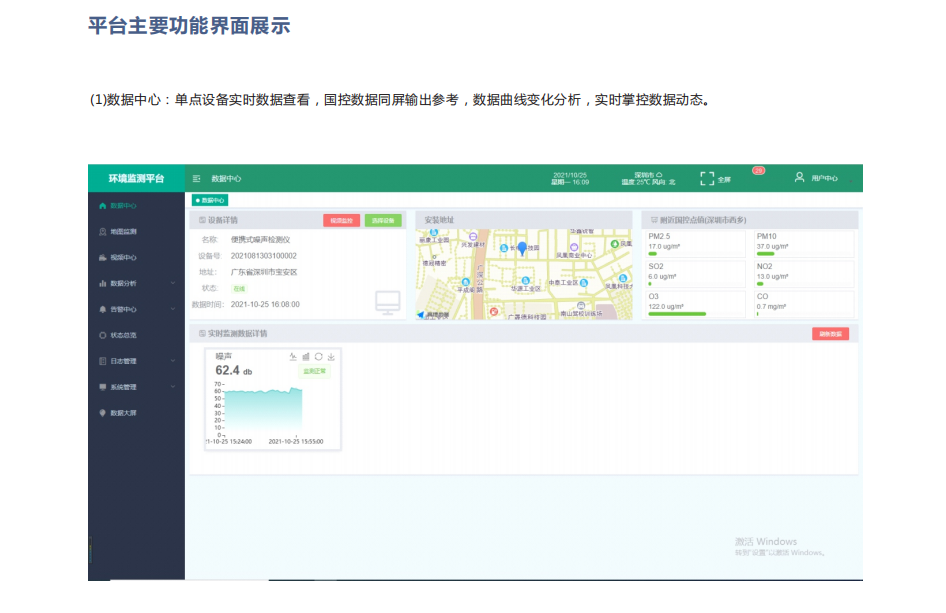
Task: Click the 设备详情 panel header icon
Action: (x=202, y=220)
